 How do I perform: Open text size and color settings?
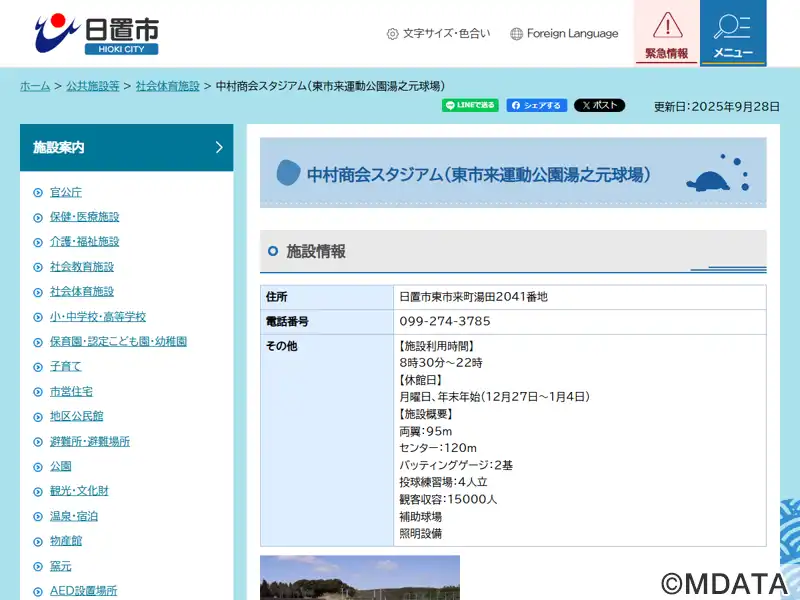tap(438, 34)
